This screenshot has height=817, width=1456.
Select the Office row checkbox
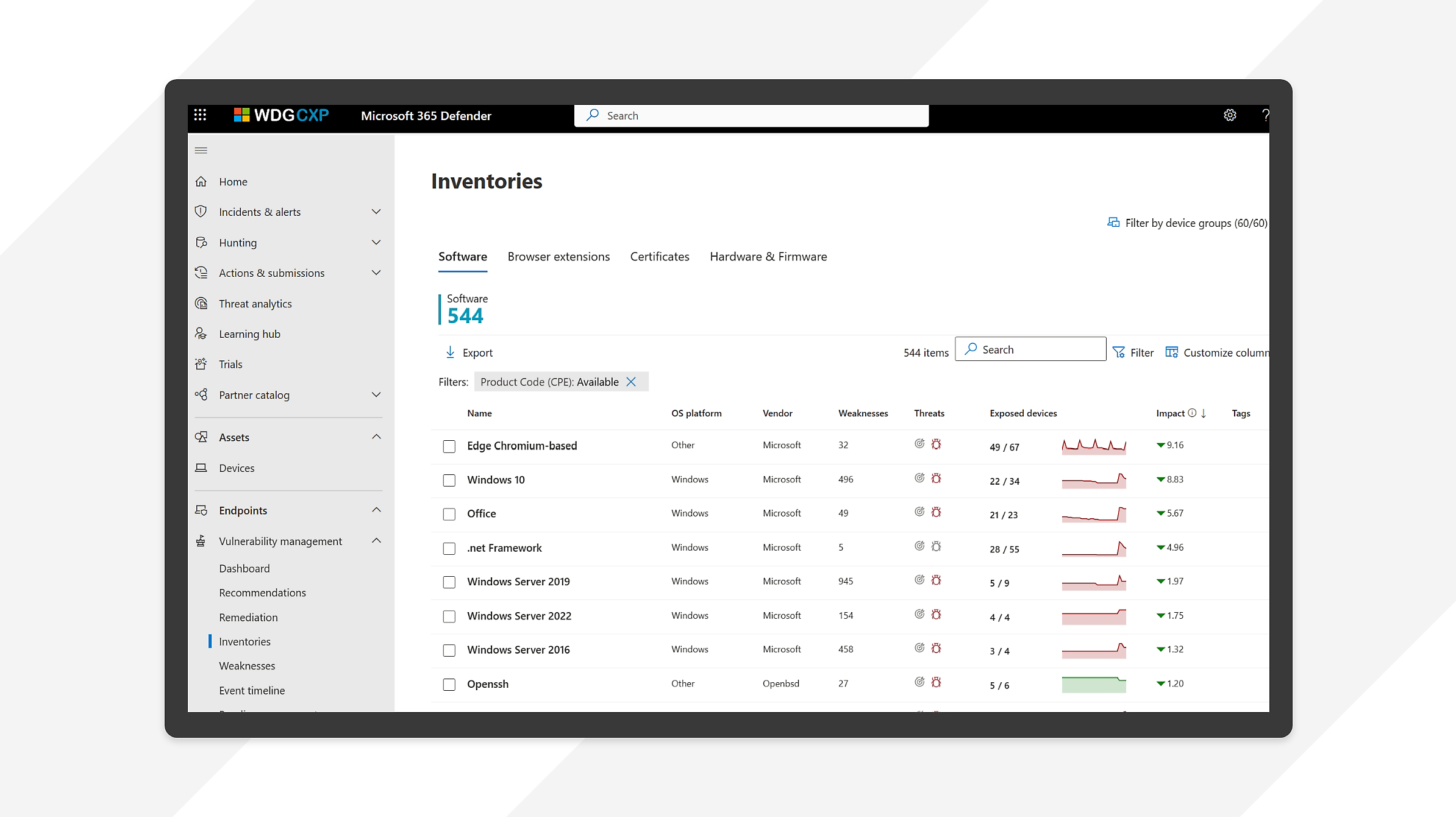[x=449, y=514]
